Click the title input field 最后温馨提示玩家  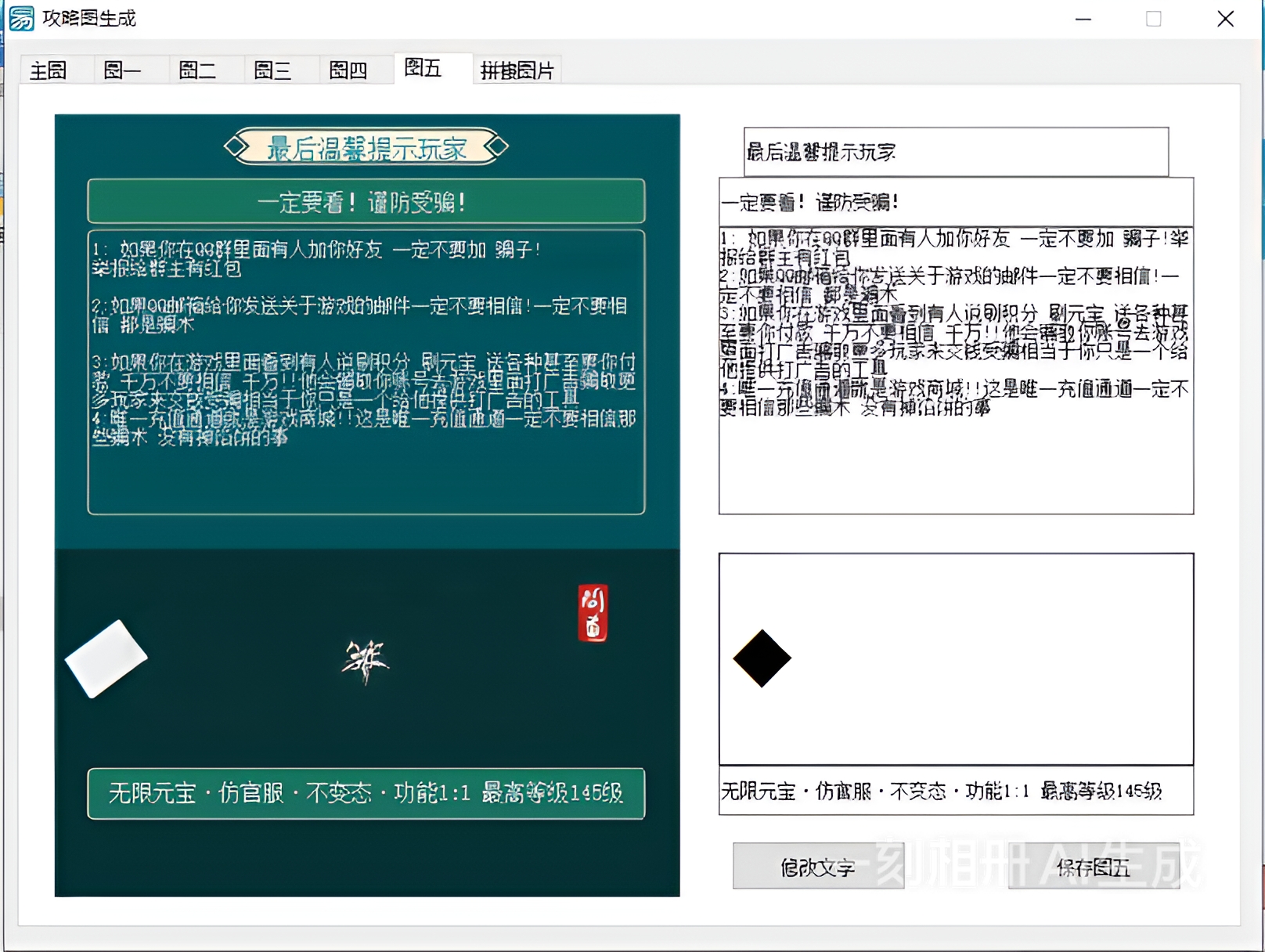coord(955,151)
